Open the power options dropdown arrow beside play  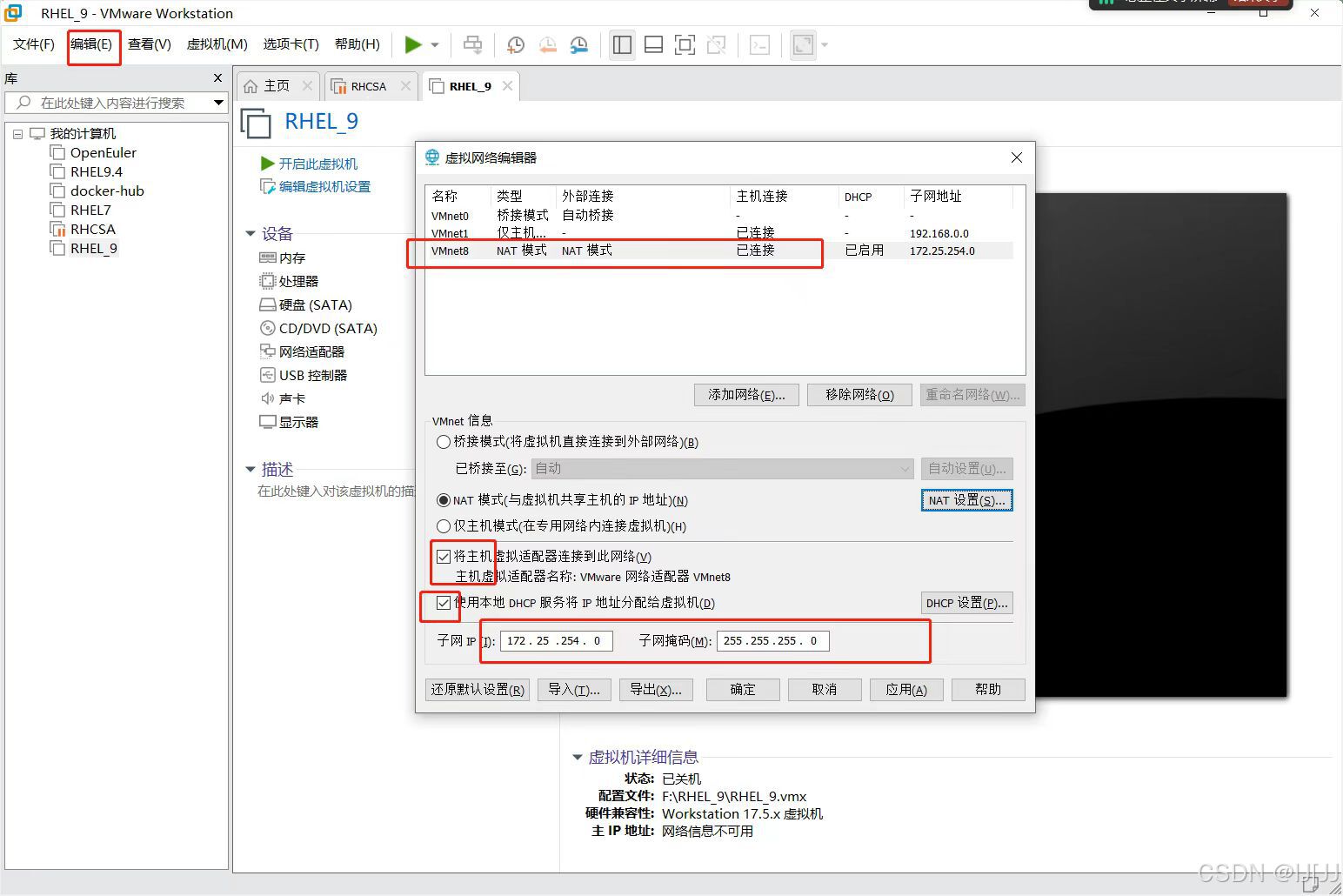click(435, 45)
